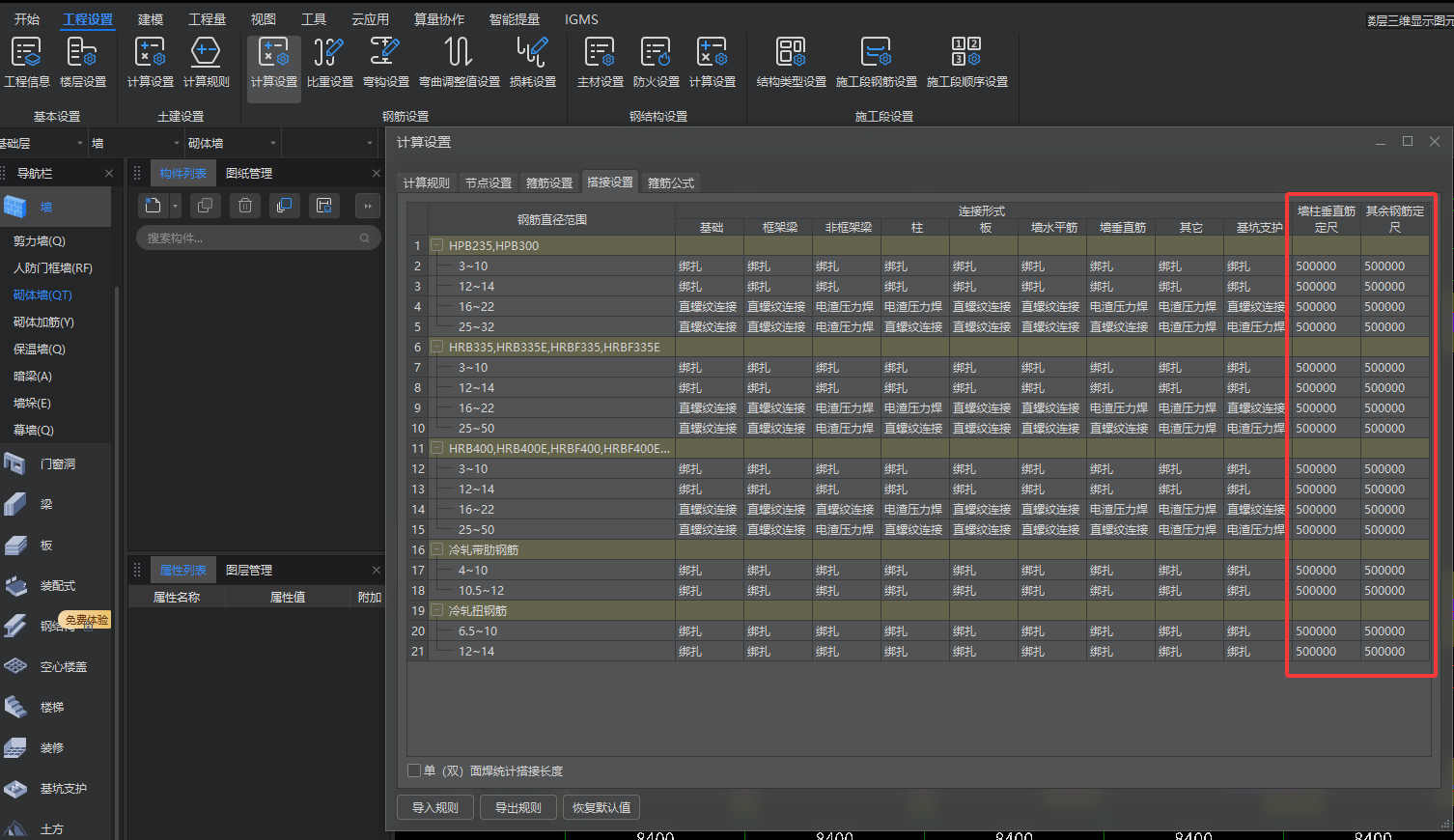This screenshot has width=1454, height=840.
Task: Switch to the 箍筋设置 tab
Action: [x=549, y=182]
